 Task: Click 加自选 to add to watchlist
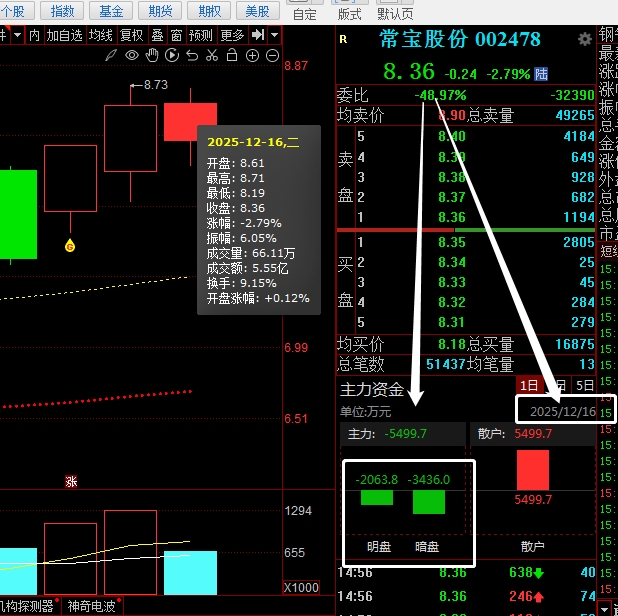click(65, 35)
